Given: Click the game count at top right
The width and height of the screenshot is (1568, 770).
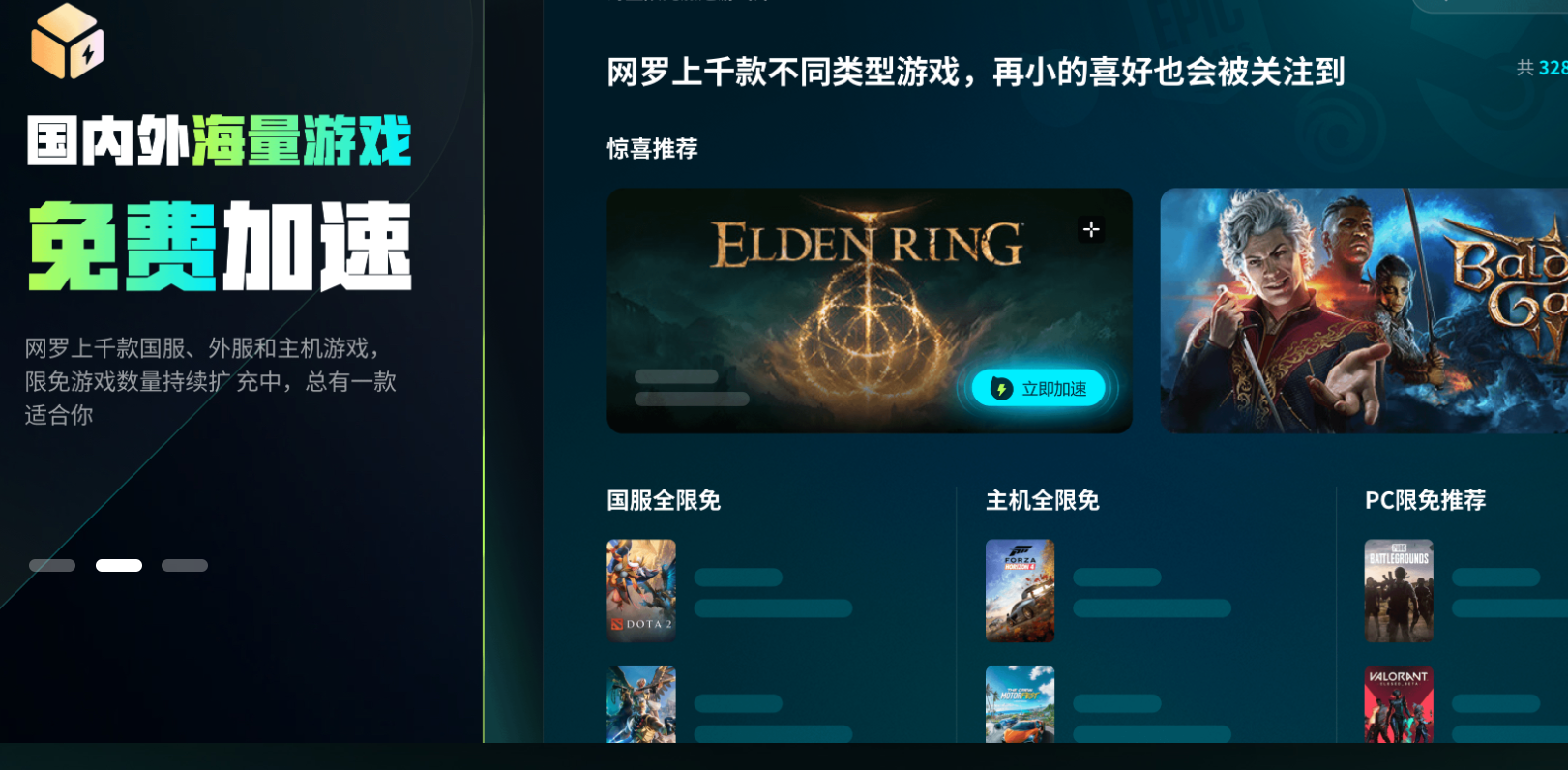Looking at the screenshot, I should click(1542, 68).
